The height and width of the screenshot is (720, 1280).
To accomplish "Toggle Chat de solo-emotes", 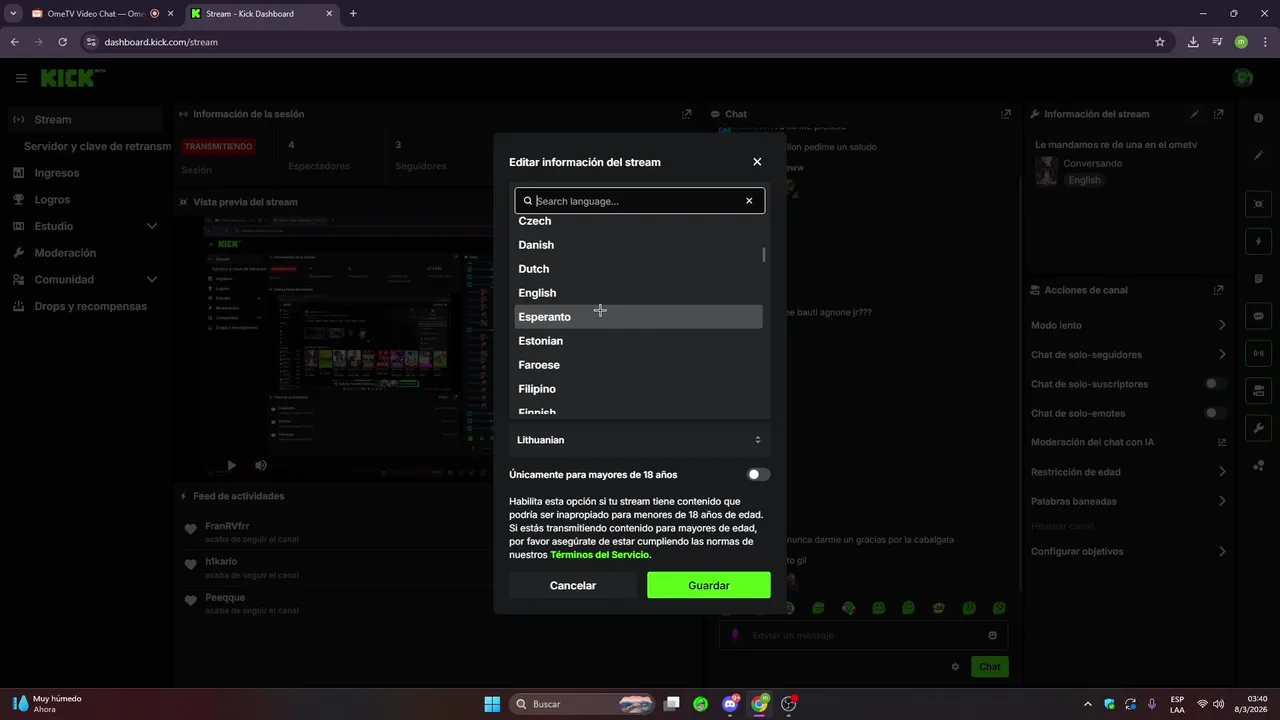I will (1216, 413).
